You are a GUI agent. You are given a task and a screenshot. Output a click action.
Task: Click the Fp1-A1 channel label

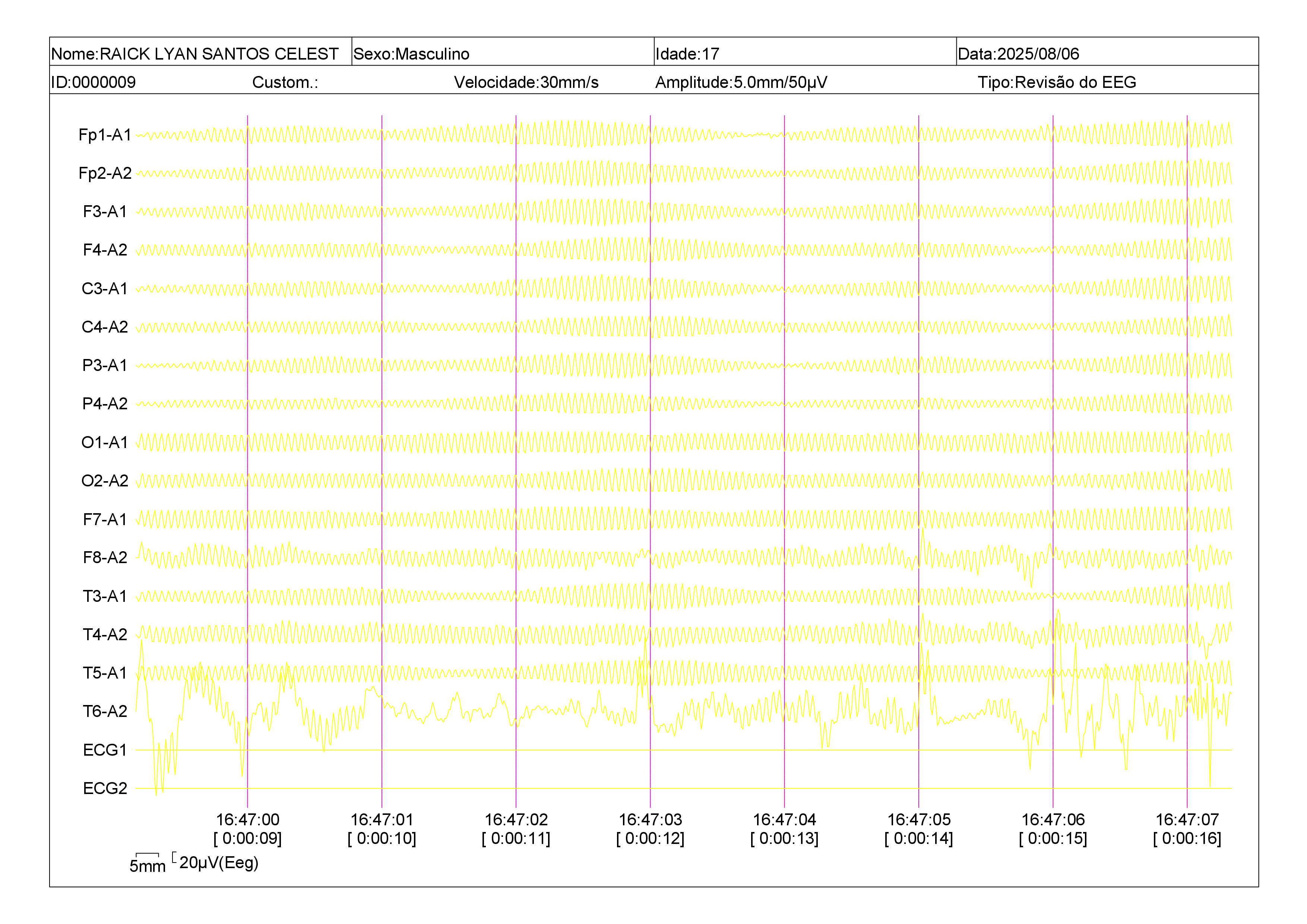click(x=105, y=135)
